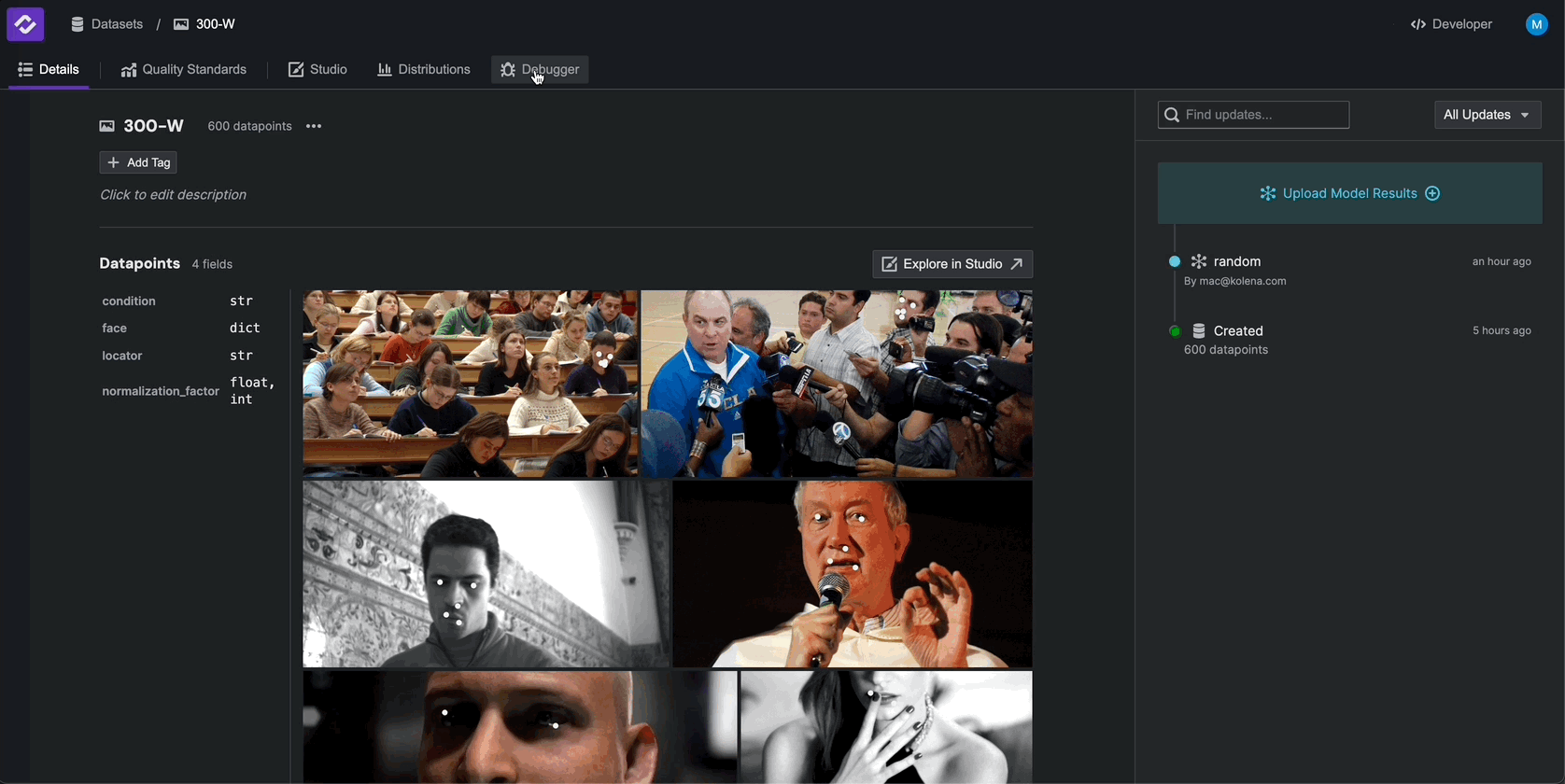Click Upload Model Results plus icon
This screenshot has width=1565, height=784.
1432,193
